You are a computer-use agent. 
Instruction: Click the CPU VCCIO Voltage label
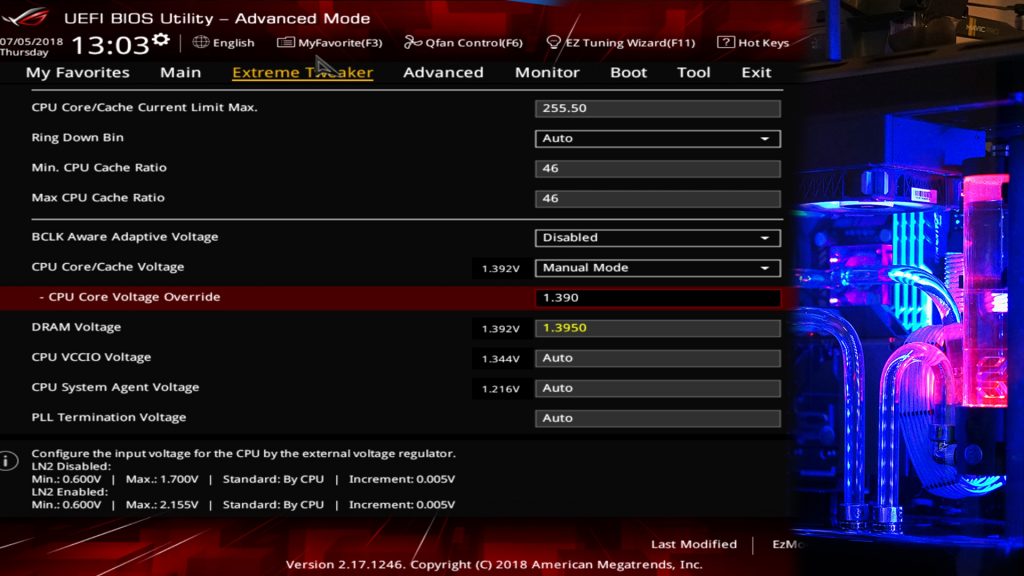tap(91, 357)
